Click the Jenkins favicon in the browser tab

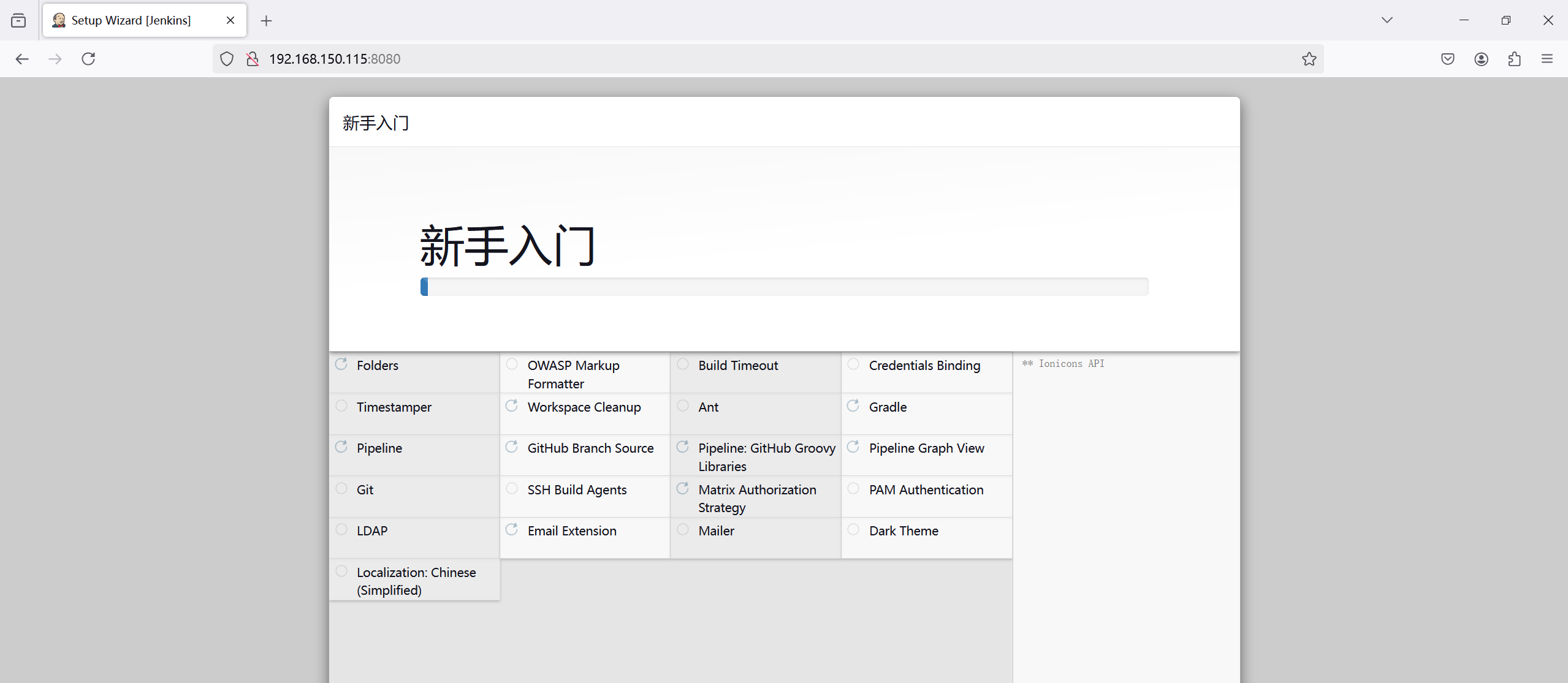click(59, 20)
